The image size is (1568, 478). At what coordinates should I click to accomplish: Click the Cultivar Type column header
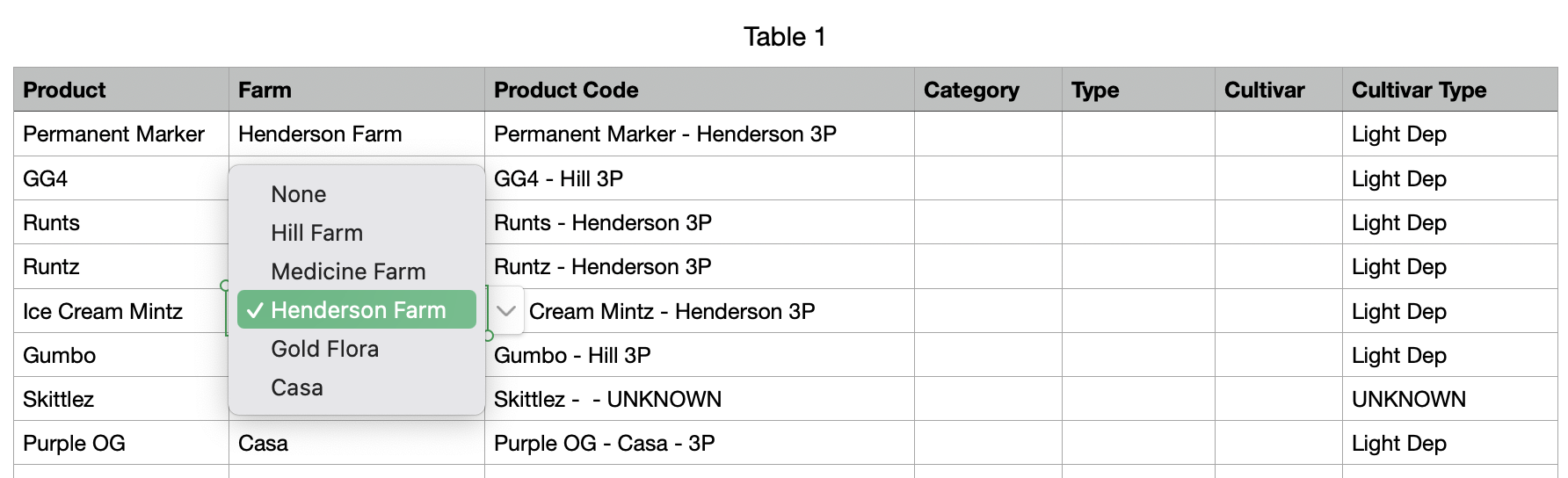[x=1450, y=90]
